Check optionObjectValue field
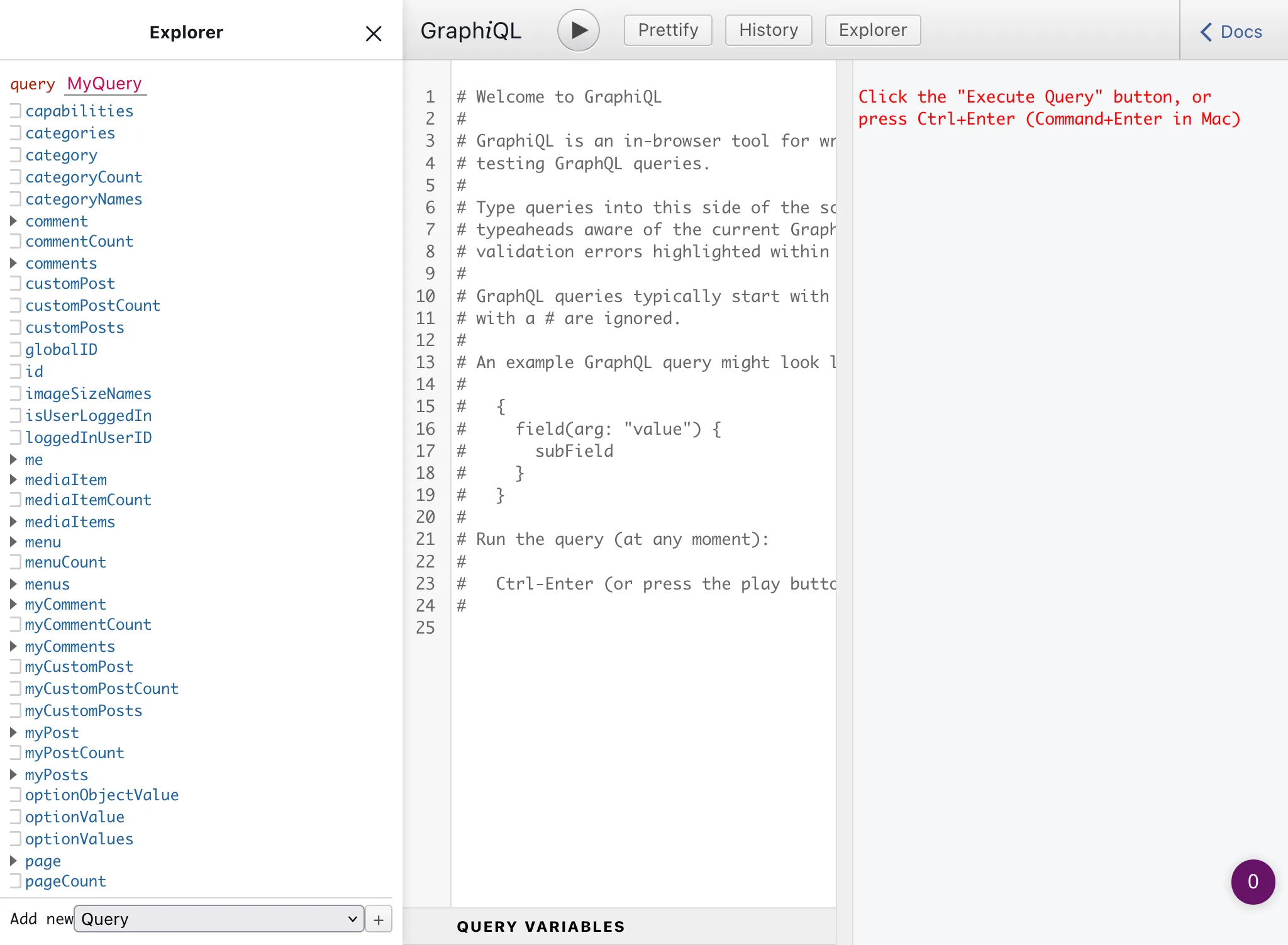This screenshot has width=1288, height=945. click(x=16, y=795)
